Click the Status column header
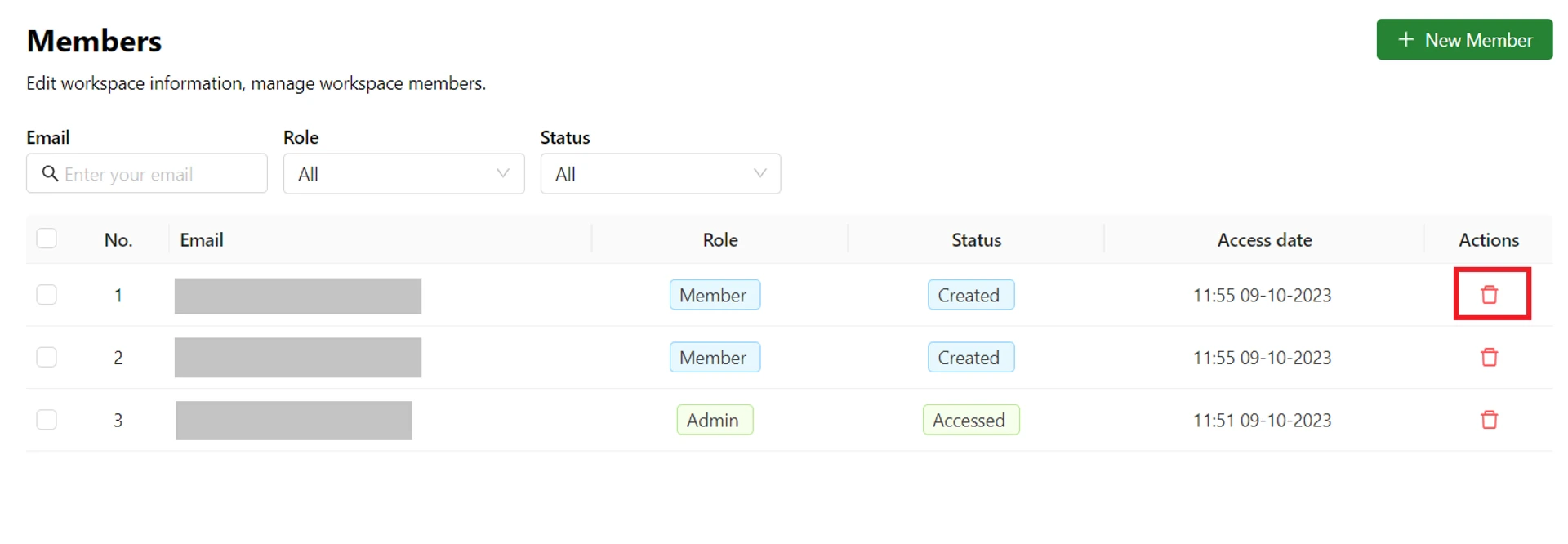Viewport: 1568px width, 544px height. [x=976, y=240]
